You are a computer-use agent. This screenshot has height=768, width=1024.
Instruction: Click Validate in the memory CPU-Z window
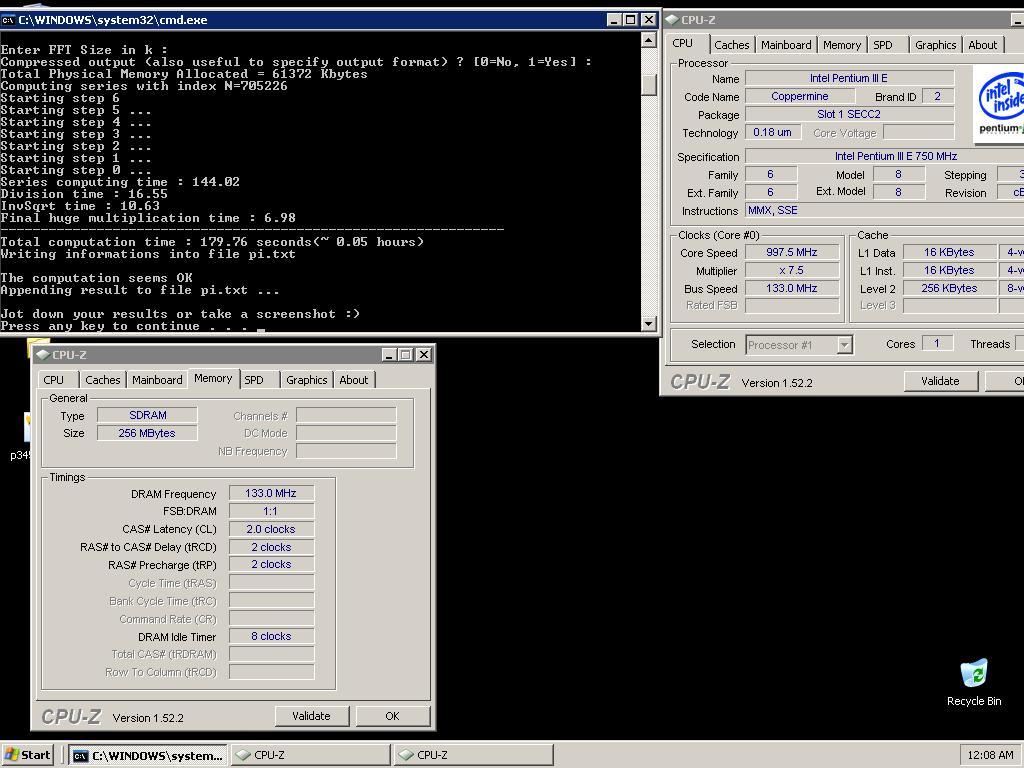tap(312, 716)
